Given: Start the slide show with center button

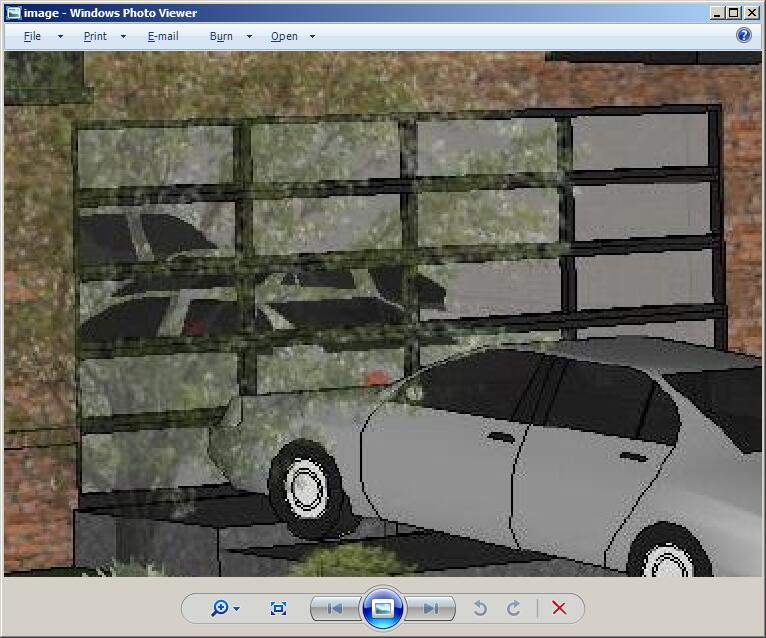Looking at the screenshot, I should [383, 608].
